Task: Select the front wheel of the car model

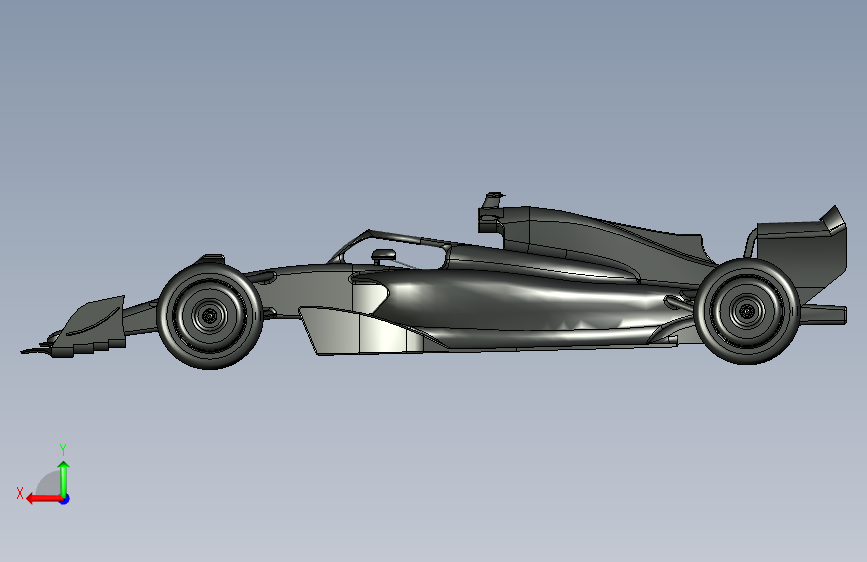Action: (210, 316)
